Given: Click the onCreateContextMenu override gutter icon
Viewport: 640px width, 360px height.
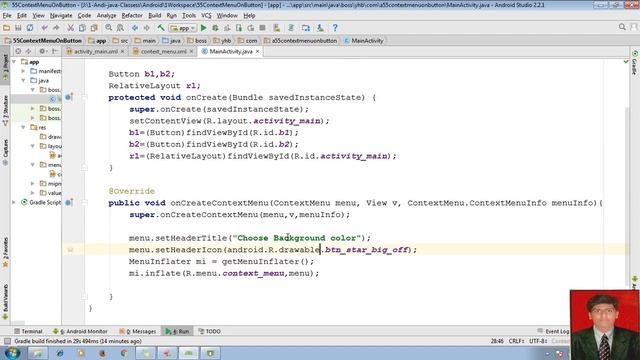Looking at the screenshot, I should click(x=69, y=202).
